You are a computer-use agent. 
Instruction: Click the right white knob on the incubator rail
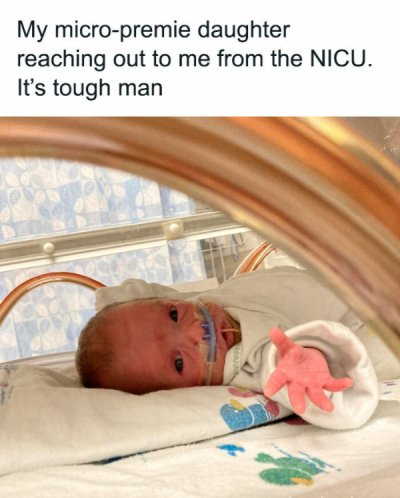[x=174, y=228]
